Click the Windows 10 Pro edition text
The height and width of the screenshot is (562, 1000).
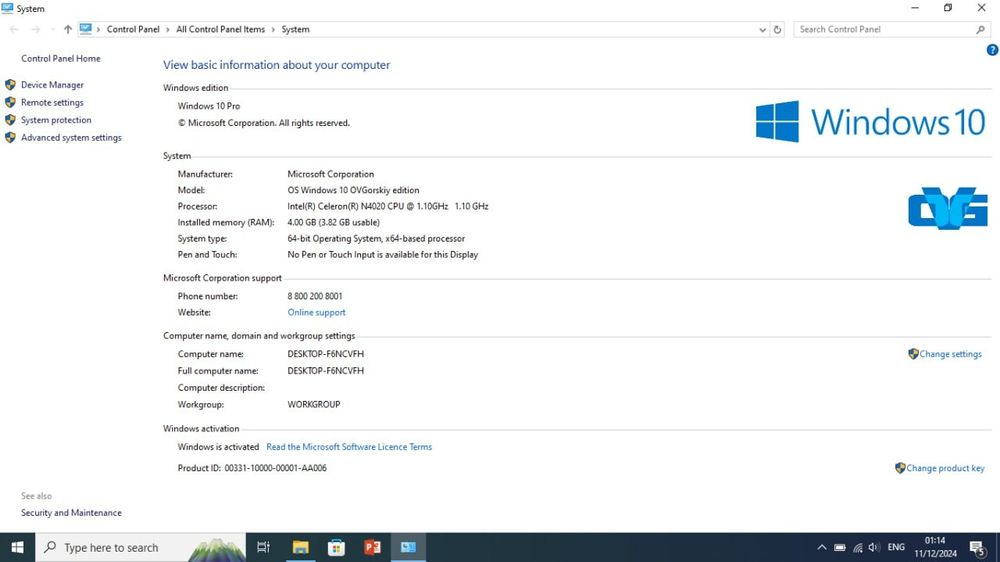coord(209,107)
